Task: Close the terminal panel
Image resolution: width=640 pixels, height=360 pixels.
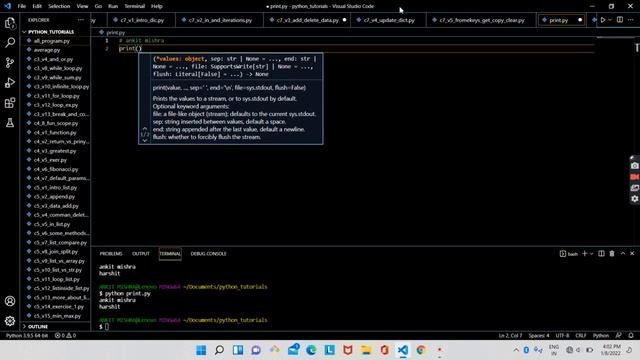Action: point(632,253)
